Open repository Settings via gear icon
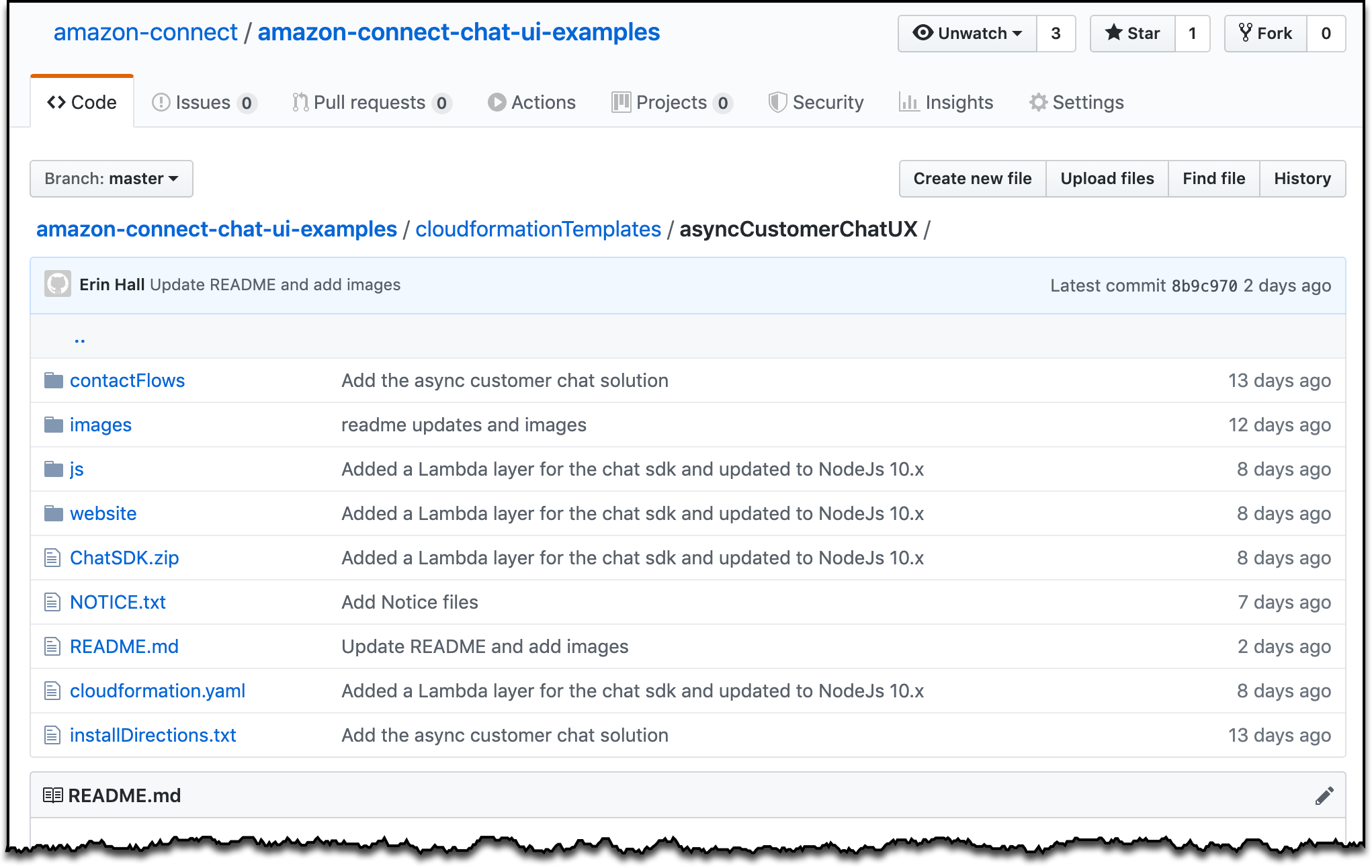This screenshot has height=868, width=1372. pyautogui.click(x=1039, y=102)
